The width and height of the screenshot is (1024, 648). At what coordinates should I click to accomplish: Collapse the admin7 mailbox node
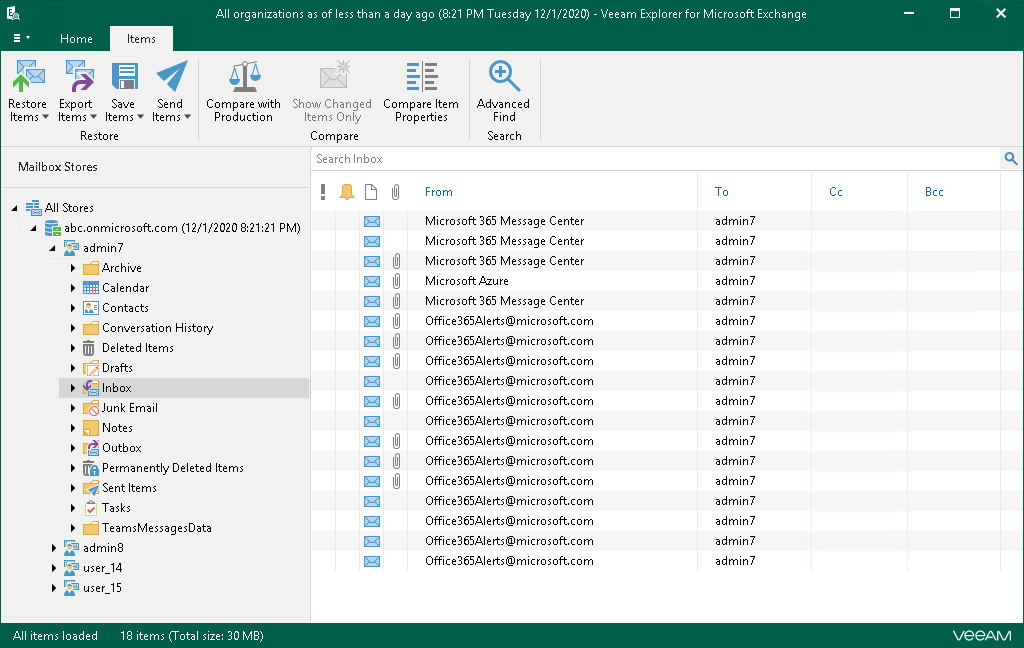coord(54,248)
